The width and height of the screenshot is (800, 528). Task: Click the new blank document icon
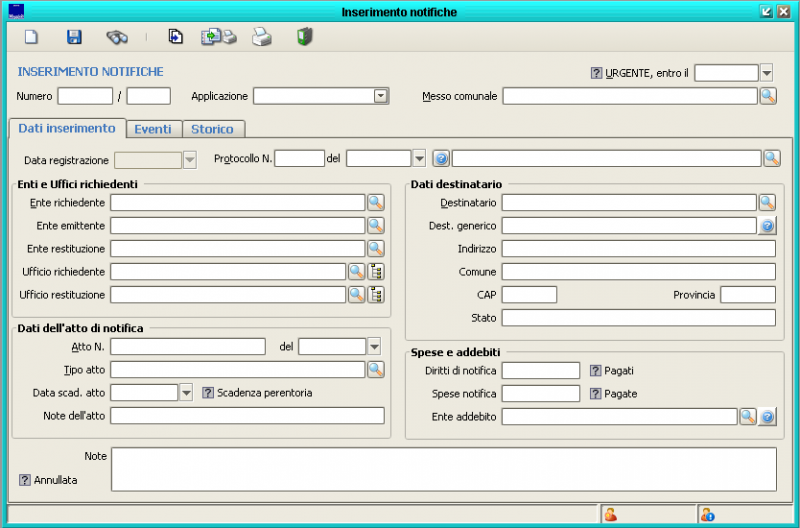point(31,37)
